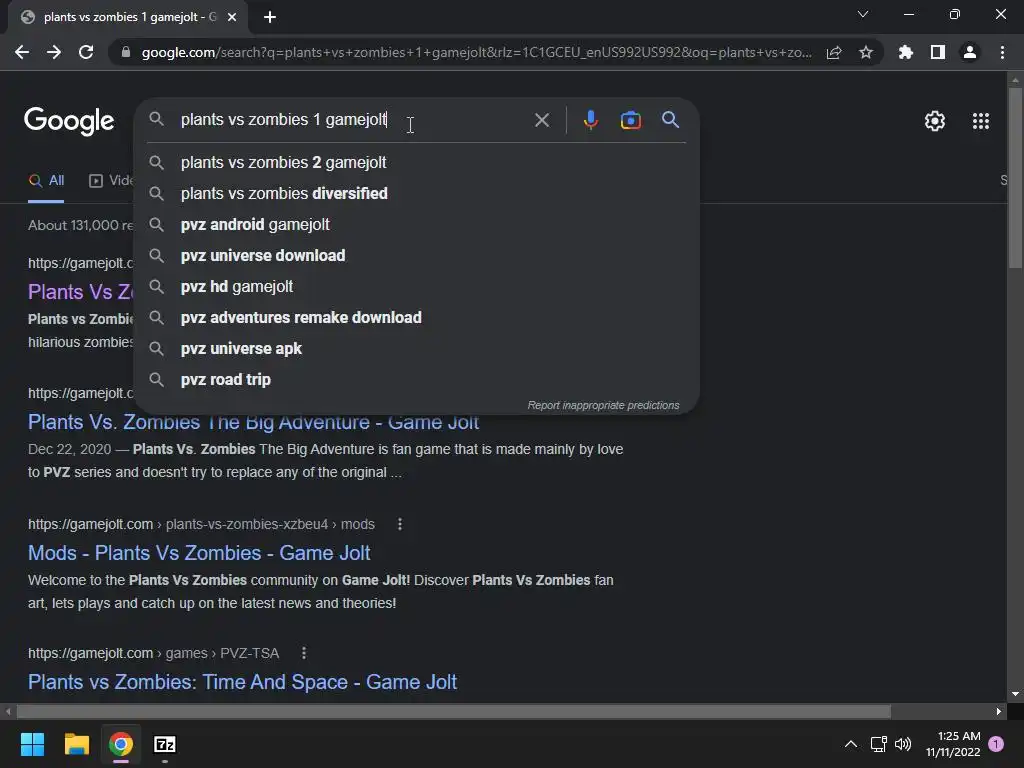This screenshot has height=768, width=1024.
Task: Open the Extensions puzzle icon
Action: pos(906,52)
